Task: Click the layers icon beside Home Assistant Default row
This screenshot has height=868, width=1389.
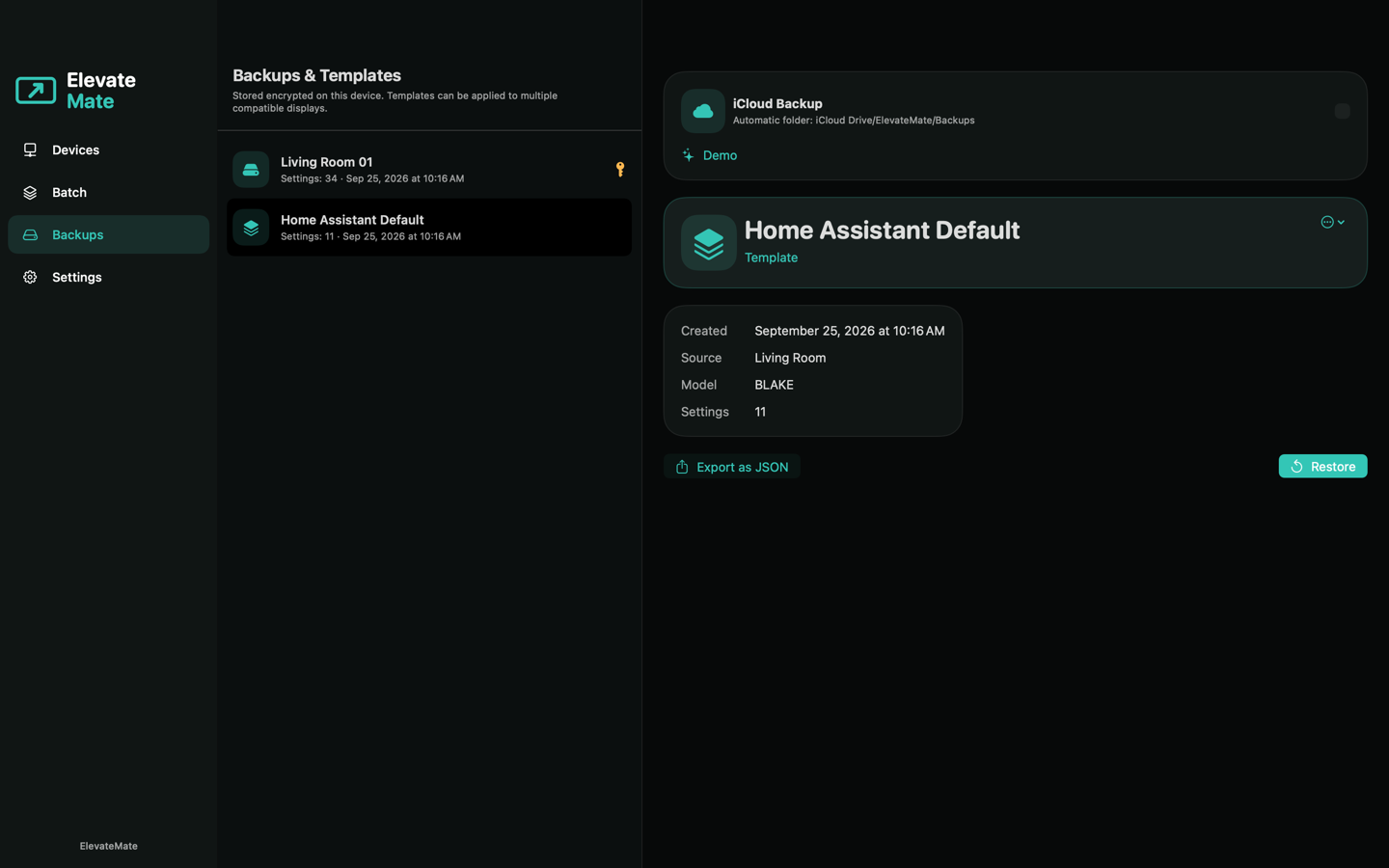Action: pyautogui.click(x=251, y=228)
